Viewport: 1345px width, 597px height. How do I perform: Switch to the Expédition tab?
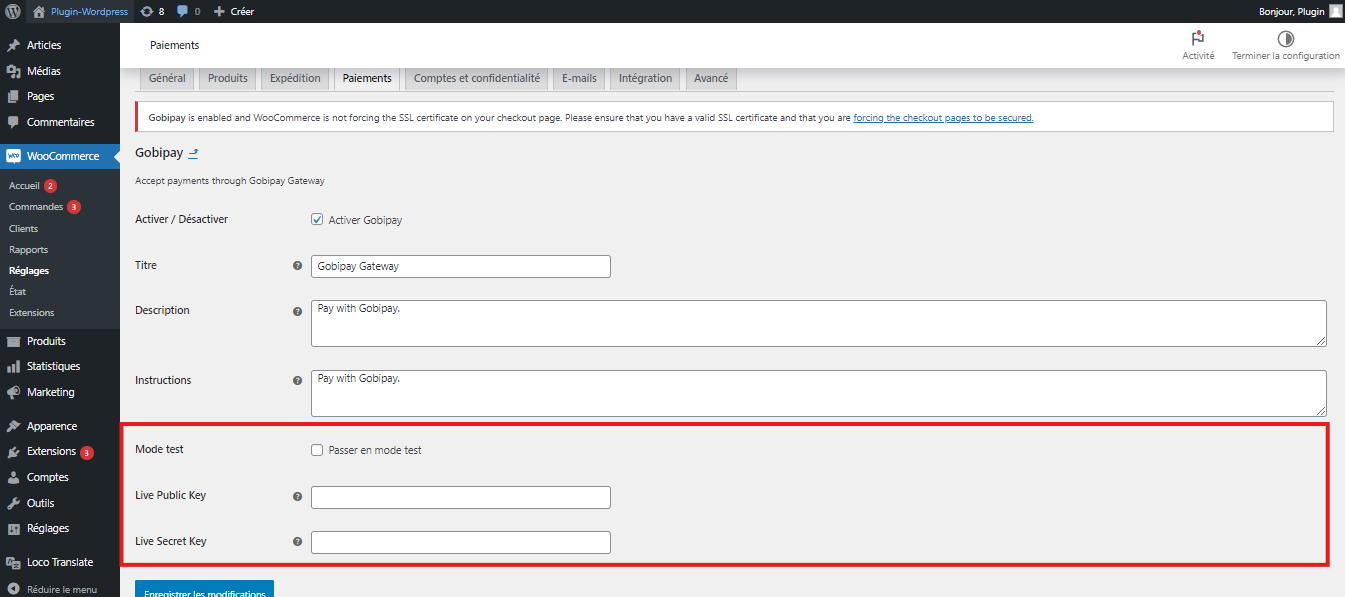[x=296, y=78]
